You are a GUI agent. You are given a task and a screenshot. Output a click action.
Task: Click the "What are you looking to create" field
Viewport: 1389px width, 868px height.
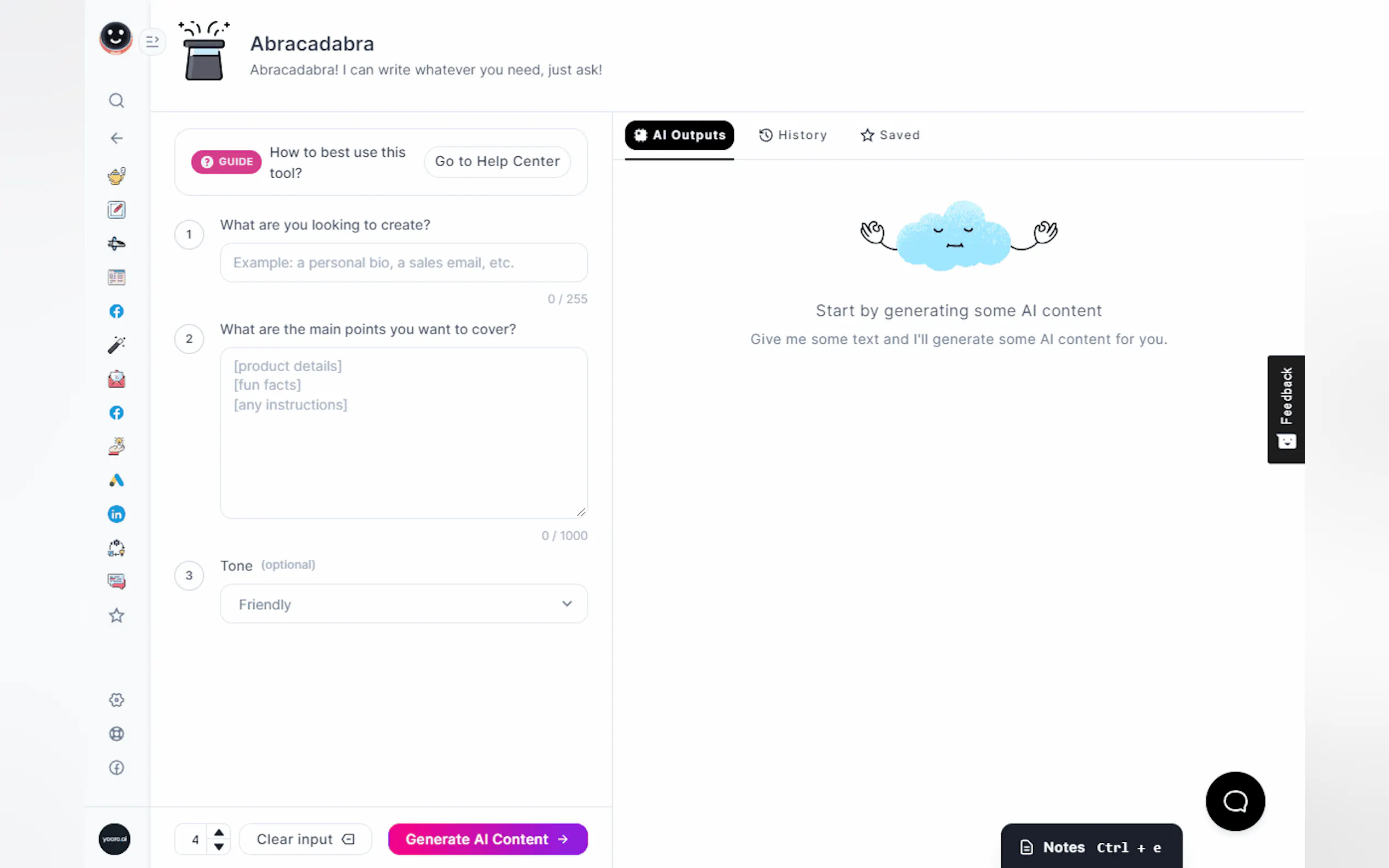(x=404, y=262)
